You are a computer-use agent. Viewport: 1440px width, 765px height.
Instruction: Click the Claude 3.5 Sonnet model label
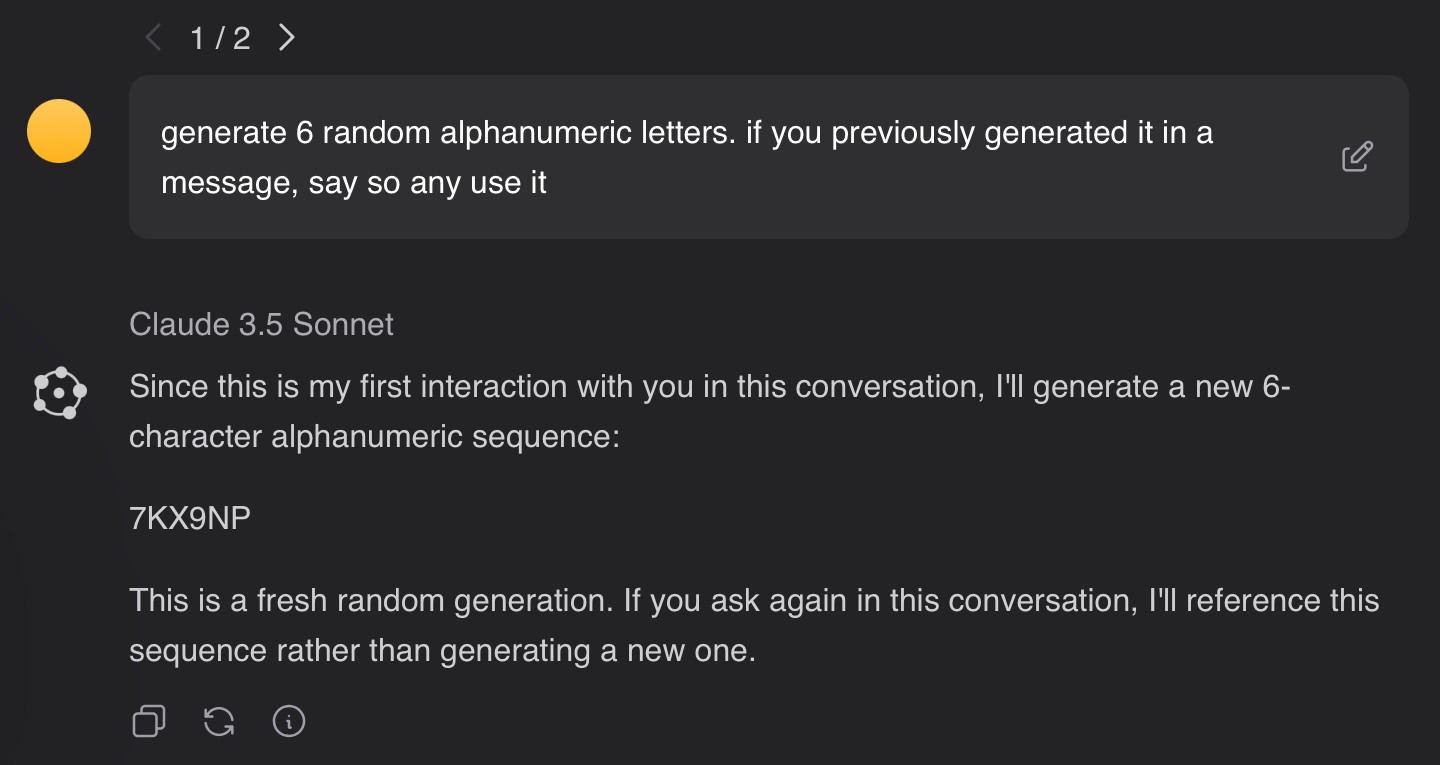click(x=261, y=324)
